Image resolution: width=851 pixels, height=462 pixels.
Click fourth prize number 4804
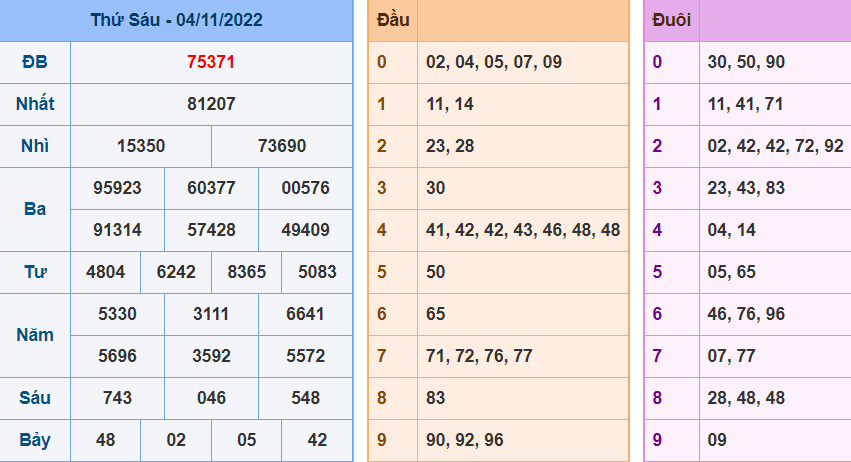(105, 272)
